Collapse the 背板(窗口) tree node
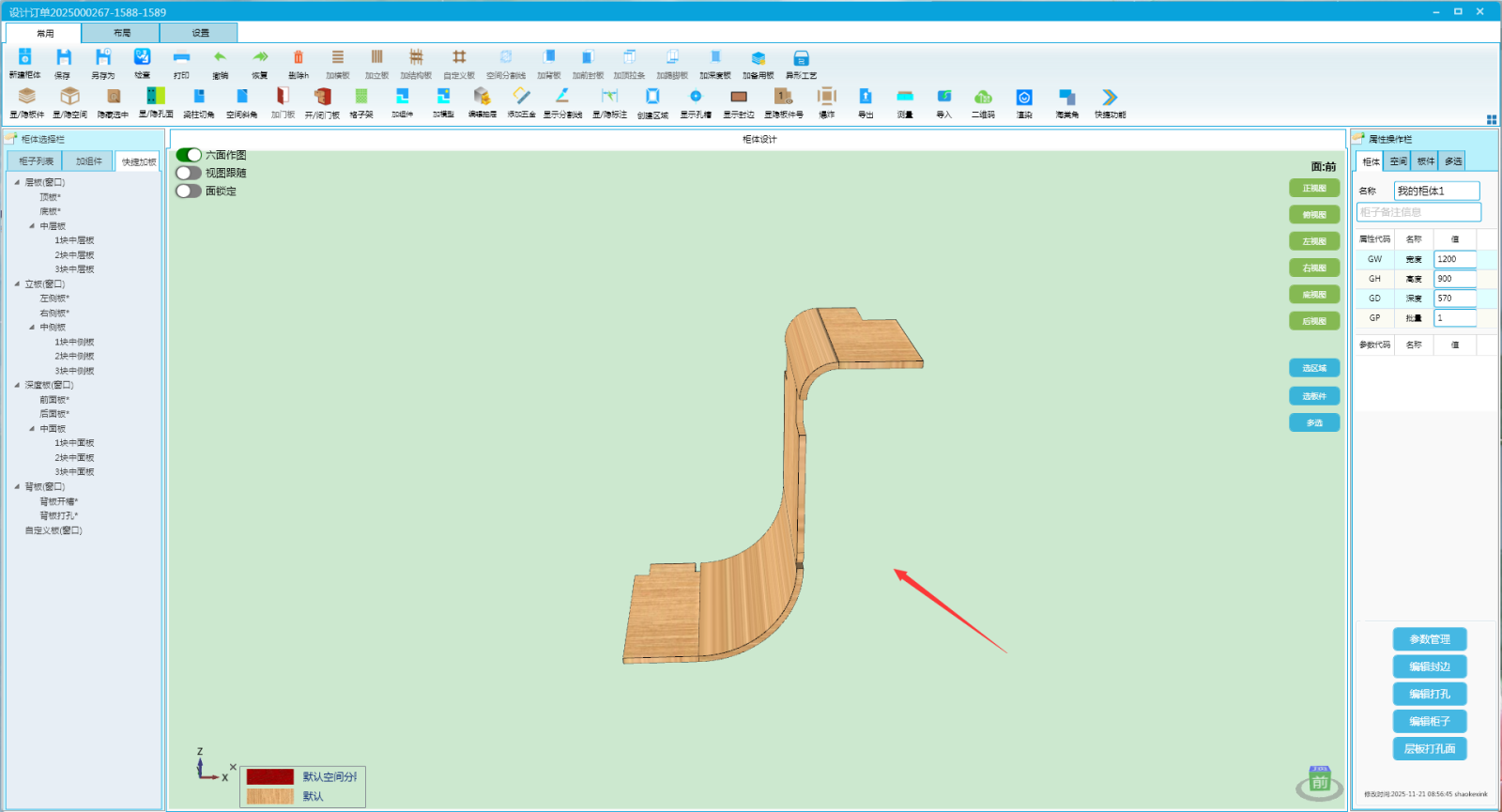This screenshot has height=812, width=1502. coord(17,486)
